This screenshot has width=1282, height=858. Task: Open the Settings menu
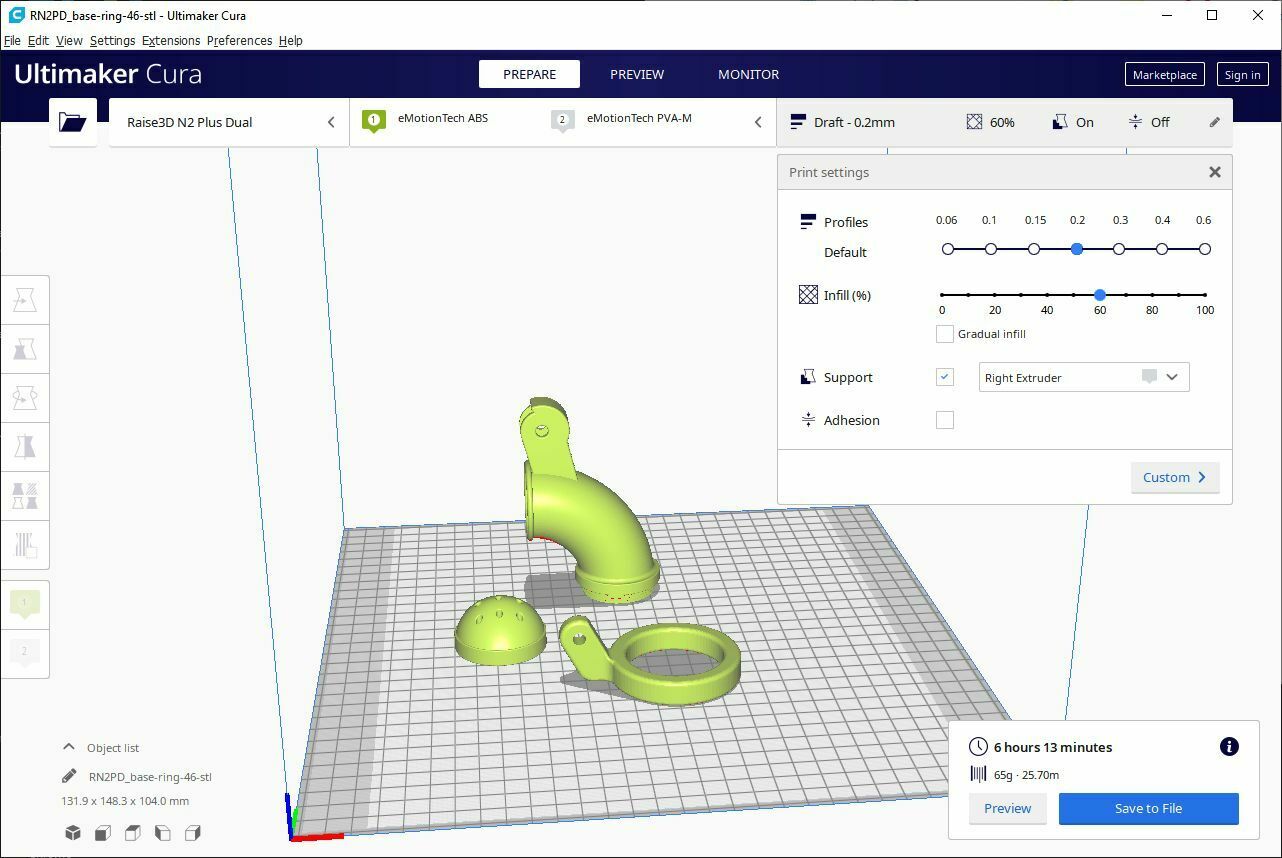tap(112, 40)
